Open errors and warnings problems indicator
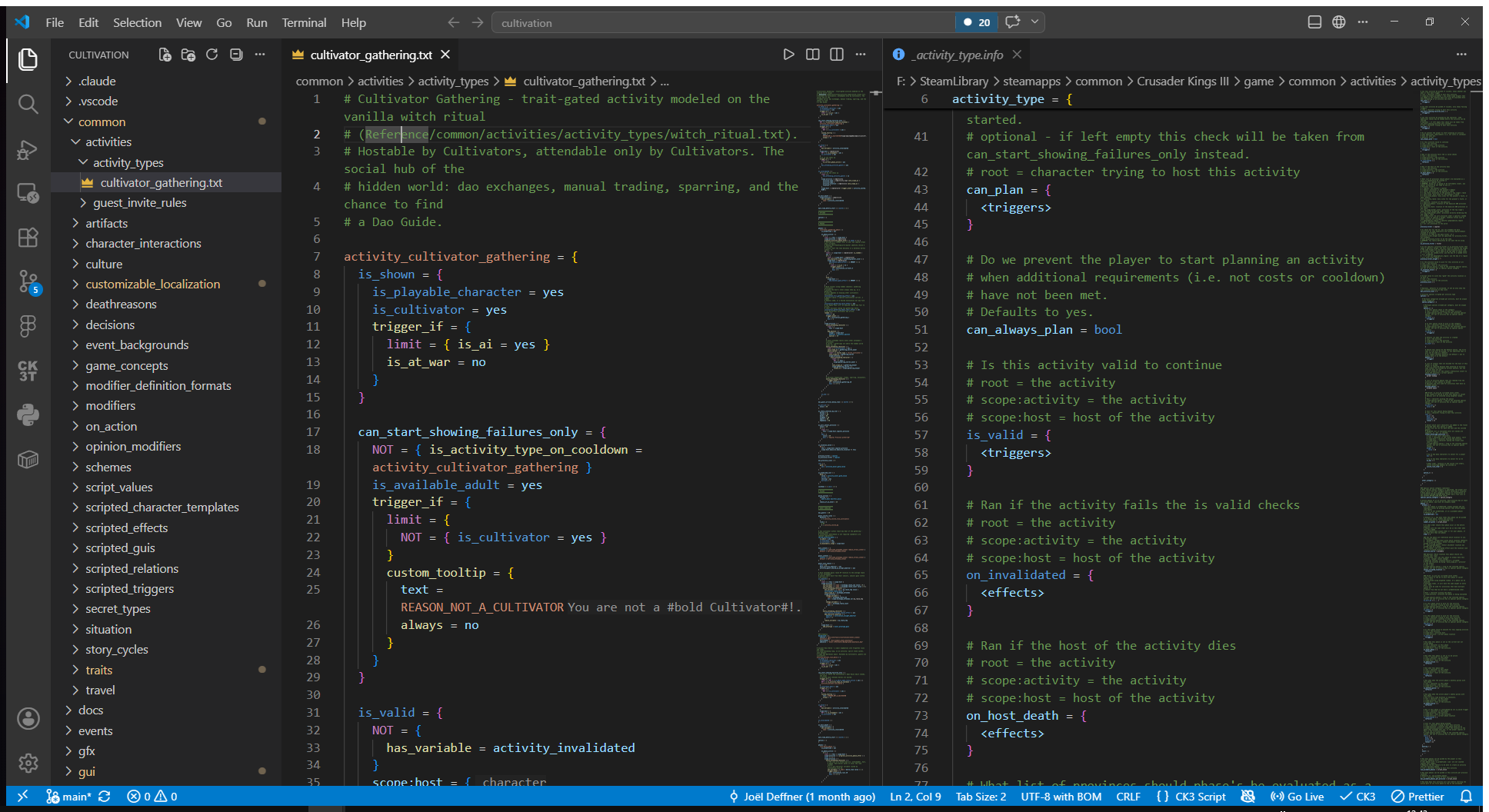 (x=152, y=797)
